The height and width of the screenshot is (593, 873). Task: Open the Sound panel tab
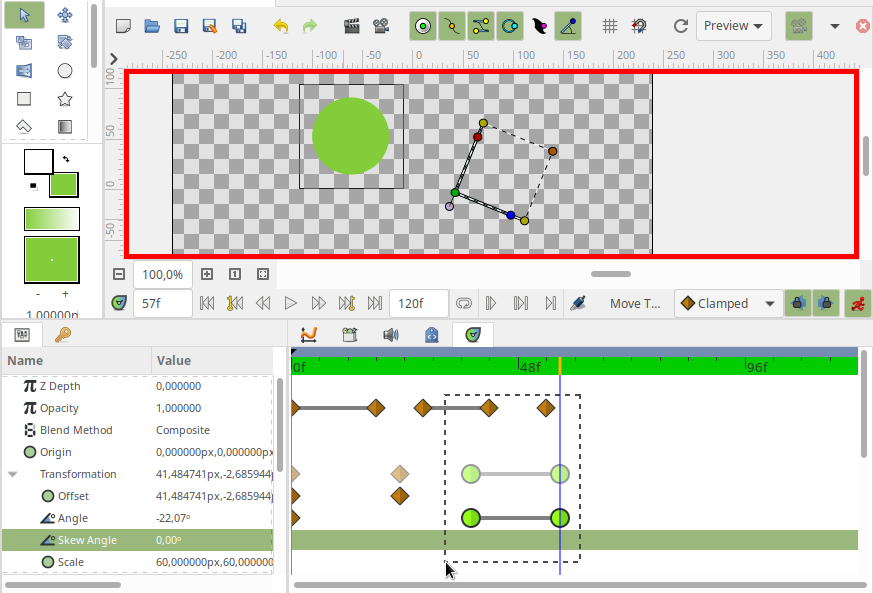[x=391, y=334]
